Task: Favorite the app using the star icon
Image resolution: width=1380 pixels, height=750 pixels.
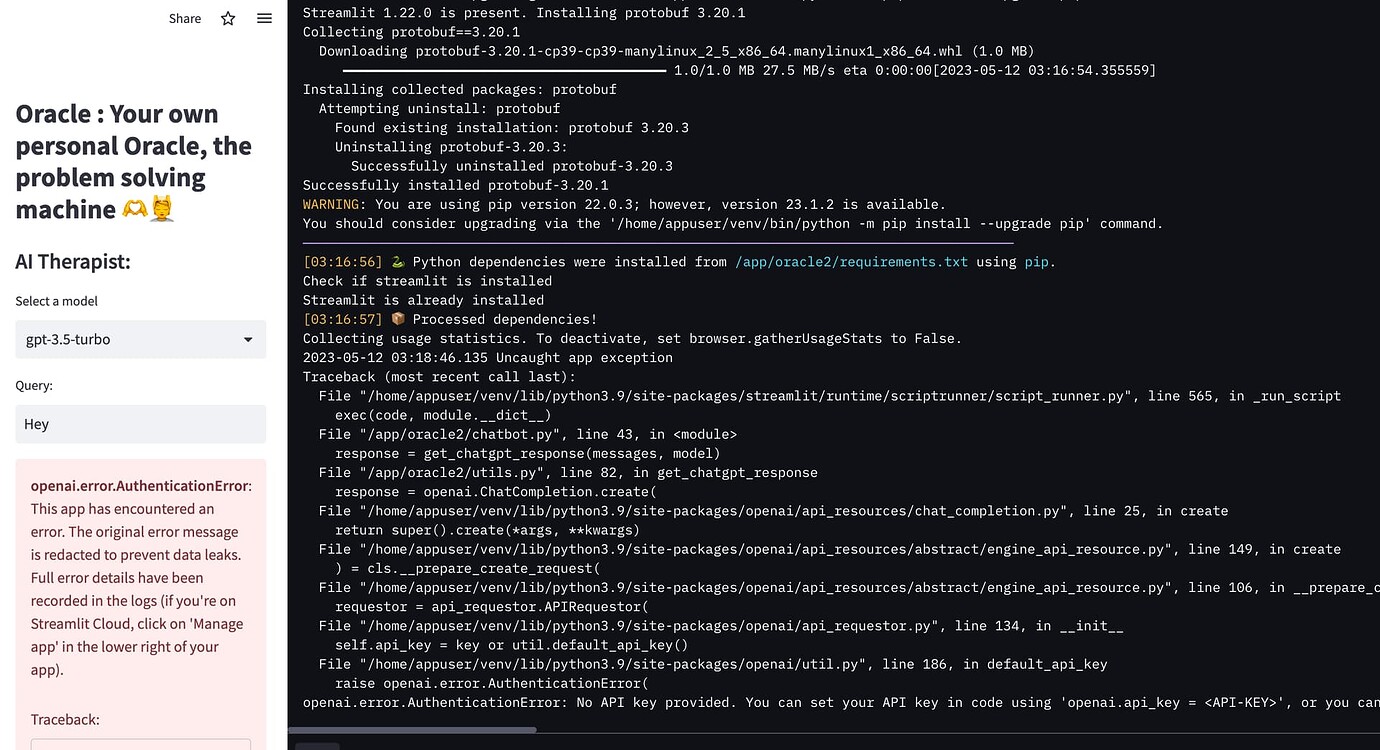Action: click(x=227, y=18)
